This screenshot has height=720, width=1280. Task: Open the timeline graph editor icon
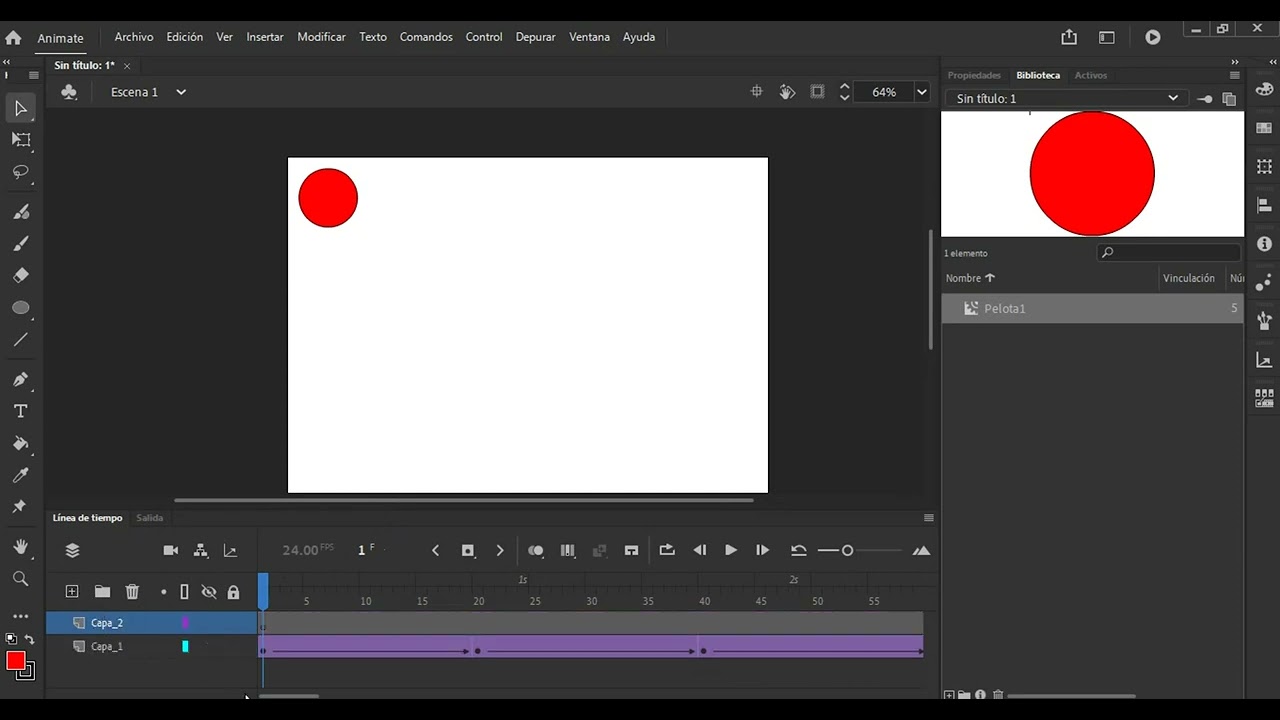point(230,550)
